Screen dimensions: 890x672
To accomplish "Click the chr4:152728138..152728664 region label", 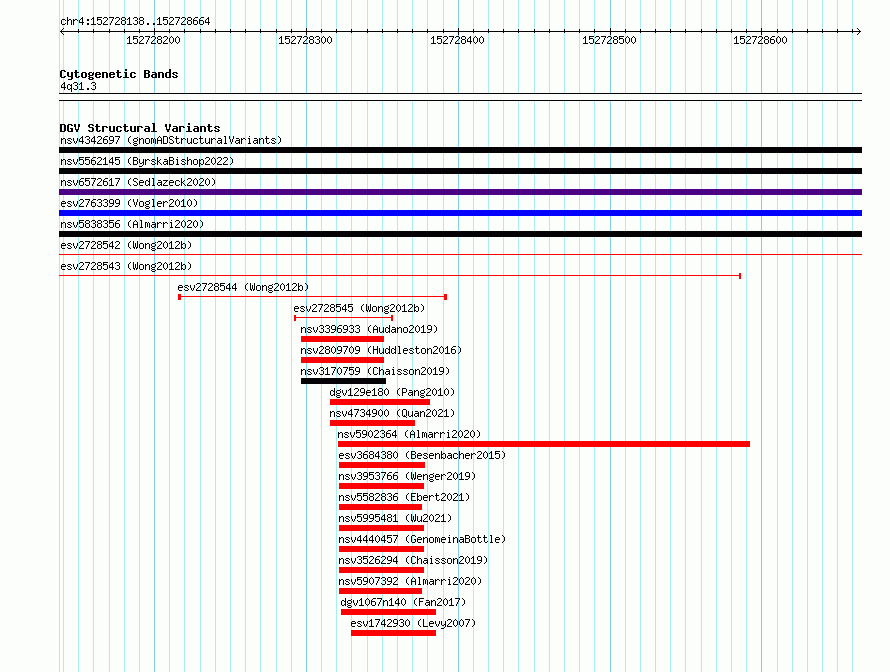I will click(135, 21).
